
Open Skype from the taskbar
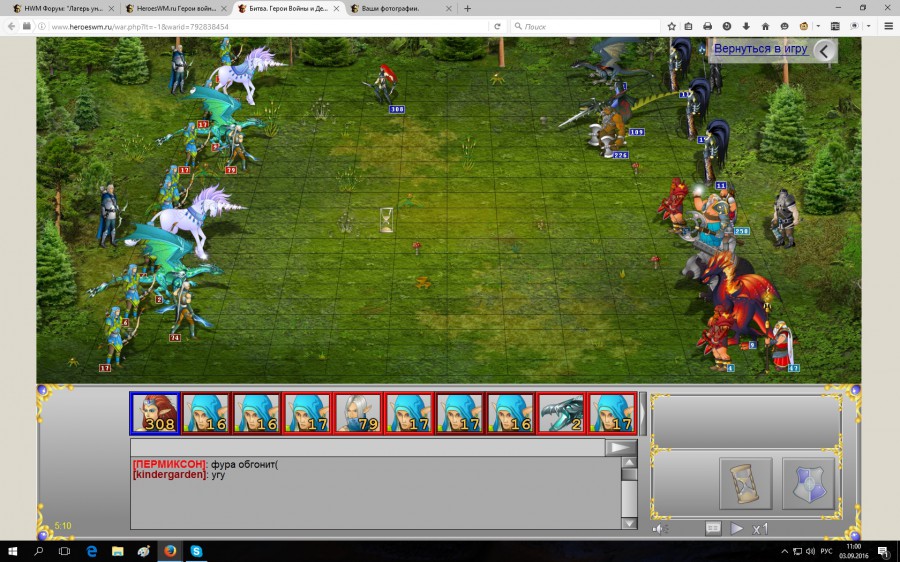[196, 551]
